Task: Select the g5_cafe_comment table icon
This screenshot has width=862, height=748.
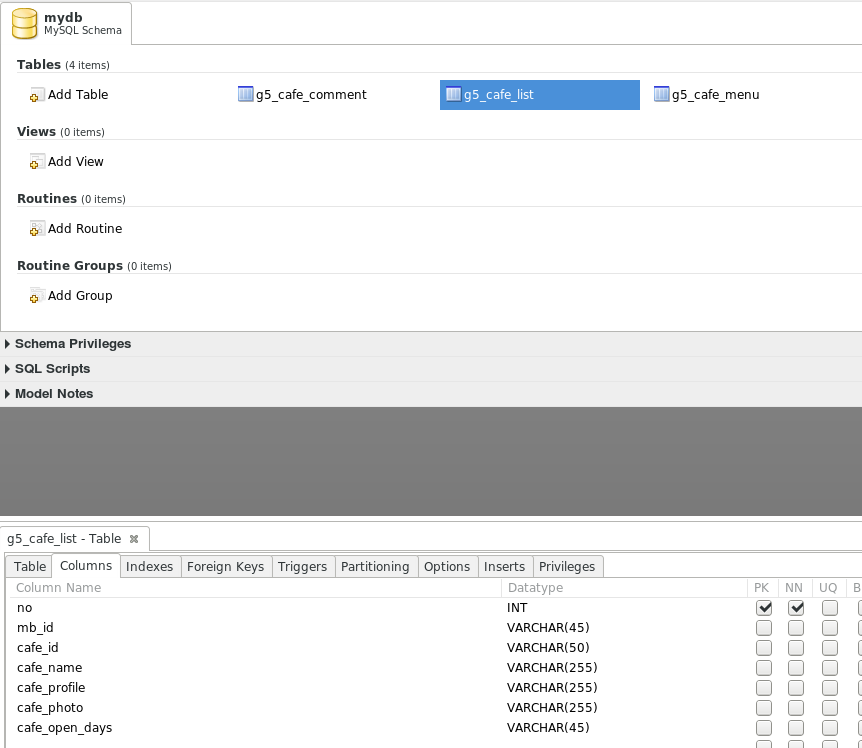Action: [x=246, y=95]
